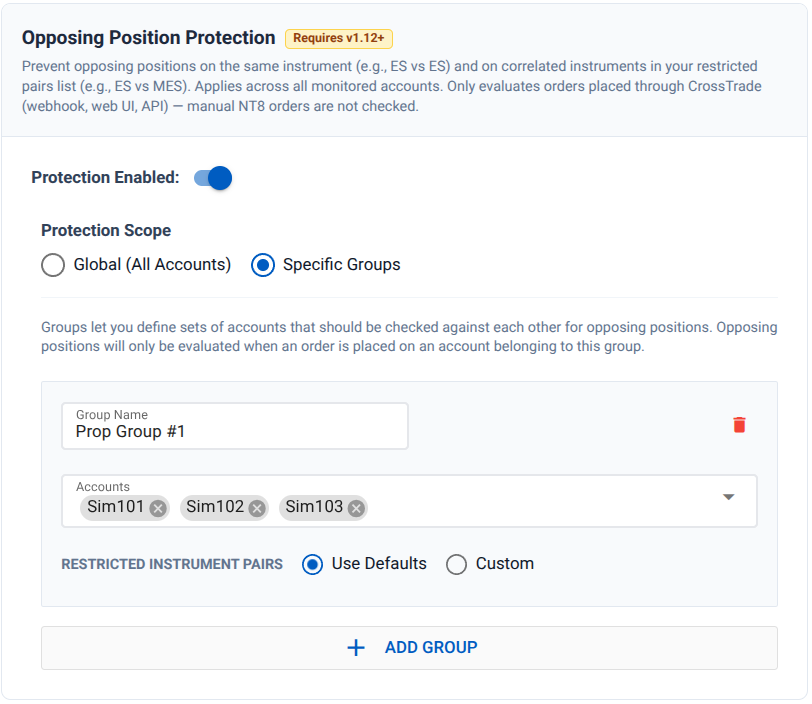Select Global (All Accounts) scope
This screenshot has width=812, height=704.
tap(53, 264)
